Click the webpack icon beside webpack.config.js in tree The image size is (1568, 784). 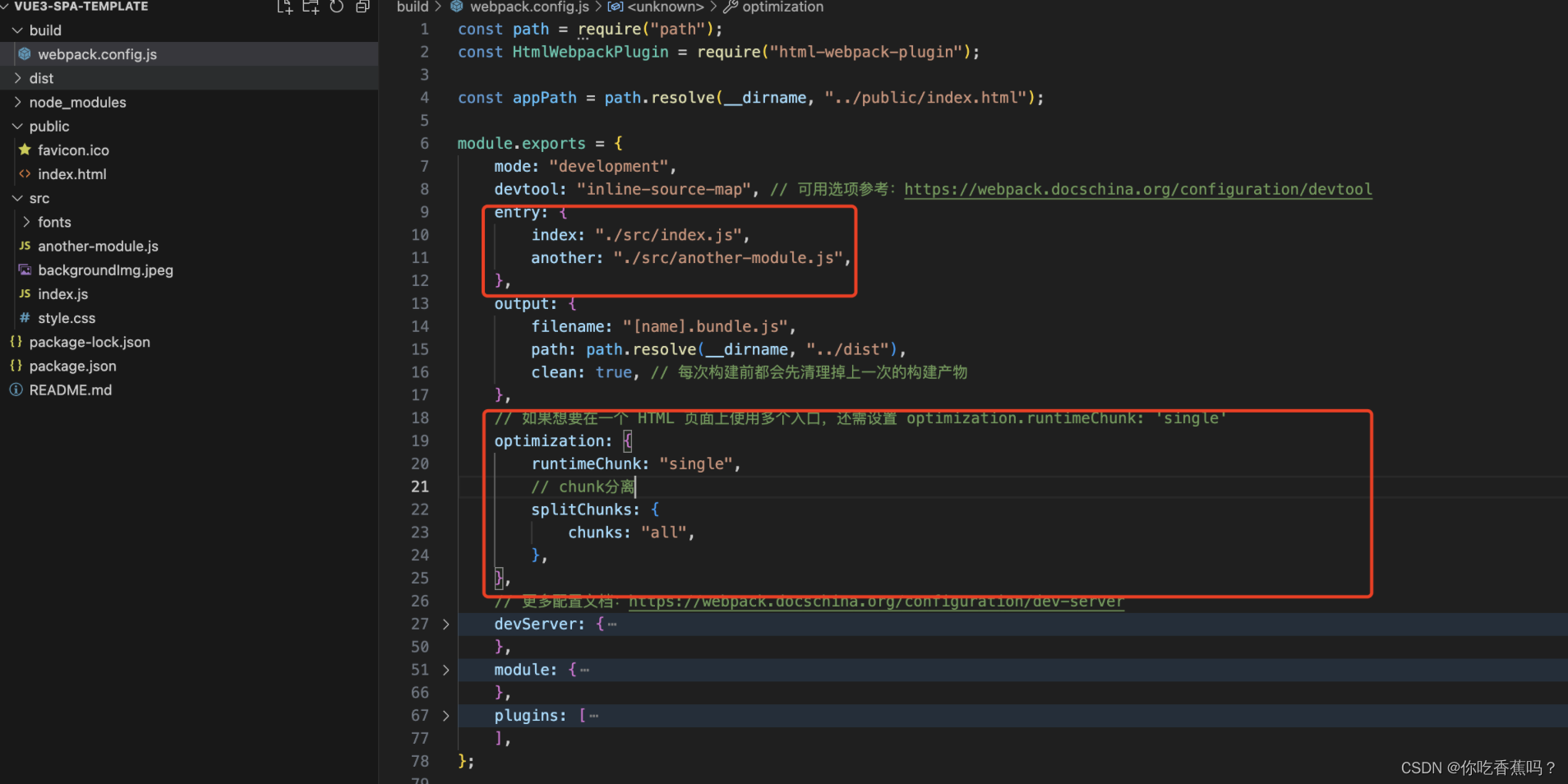tap(25, 54)
